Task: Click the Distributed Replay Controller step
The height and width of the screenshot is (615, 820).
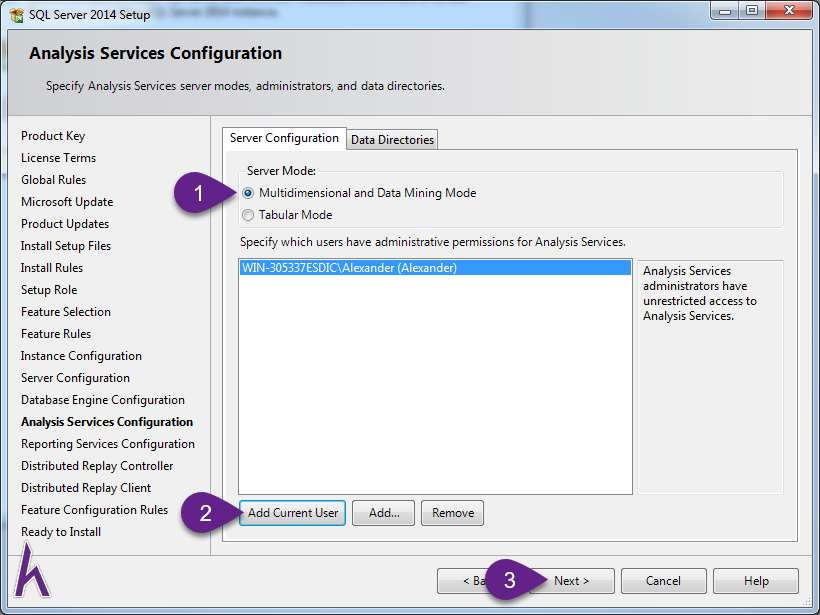Action: [97, 465]
